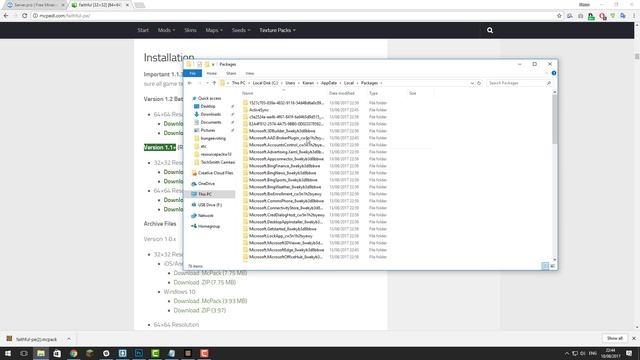The width and height of the screenshot is (640, 360).
Task: Open Chrome from the taskbar
Action: tap(73, 353)
